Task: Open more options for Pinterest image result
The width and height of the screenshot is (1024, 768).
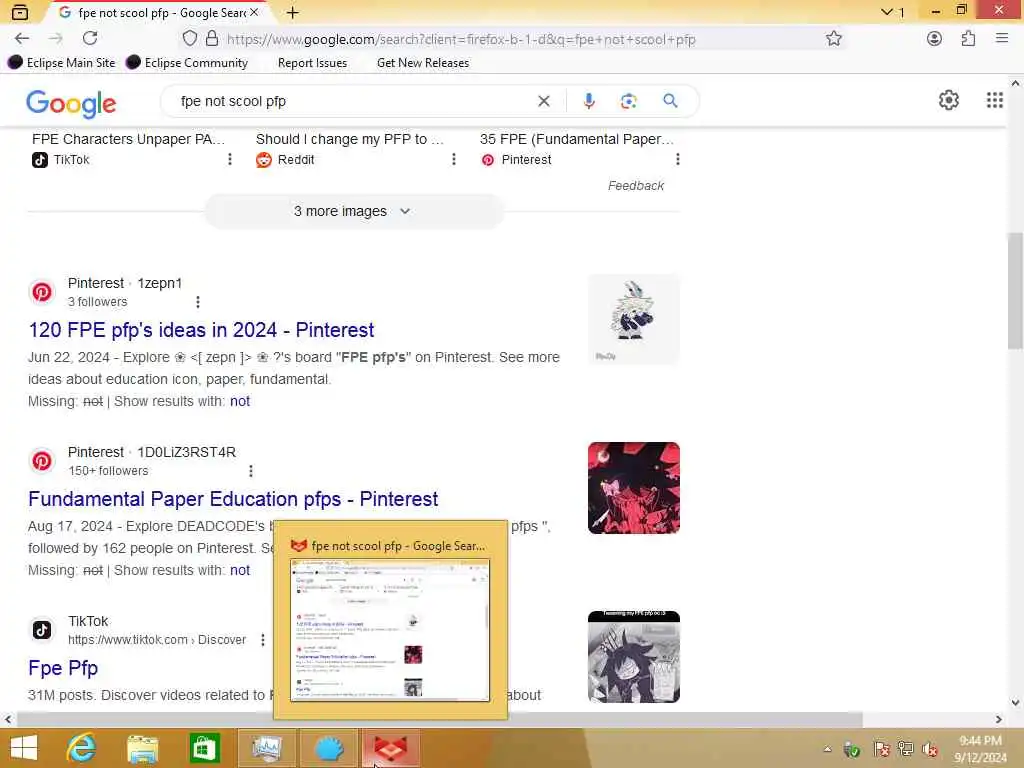Action: [x=677, y=159]
